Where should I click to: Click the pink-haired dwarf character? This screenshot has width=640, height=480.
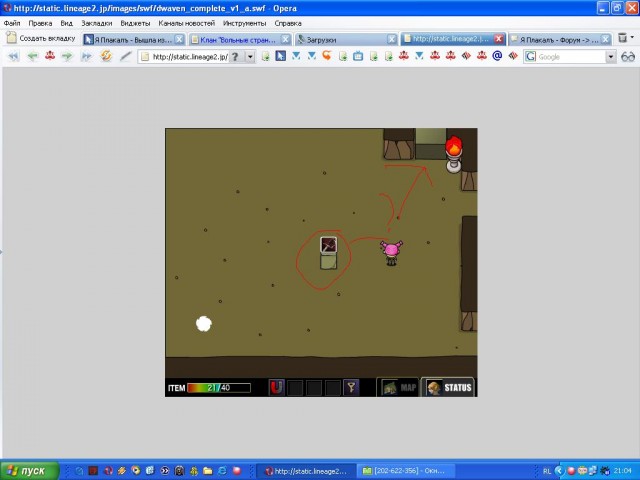click(391, 253)
